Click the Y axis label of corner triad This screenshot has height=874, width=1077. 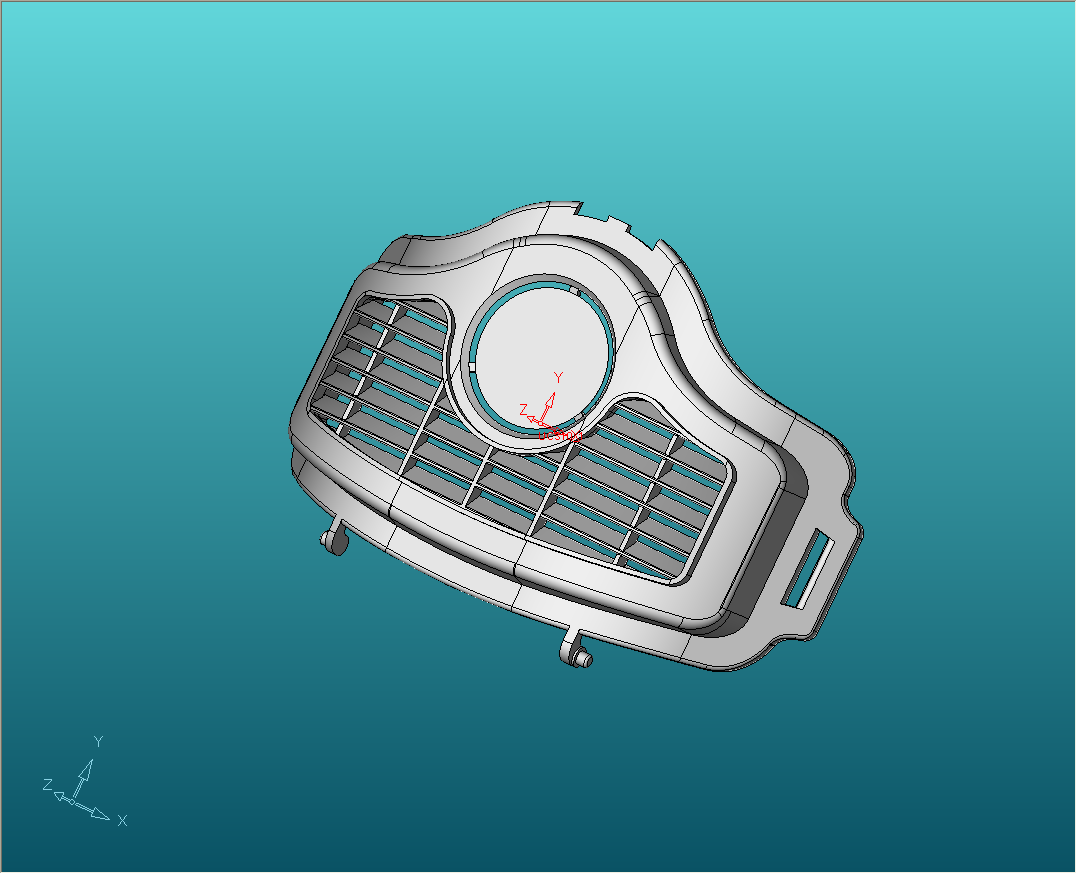click(98, 742)
